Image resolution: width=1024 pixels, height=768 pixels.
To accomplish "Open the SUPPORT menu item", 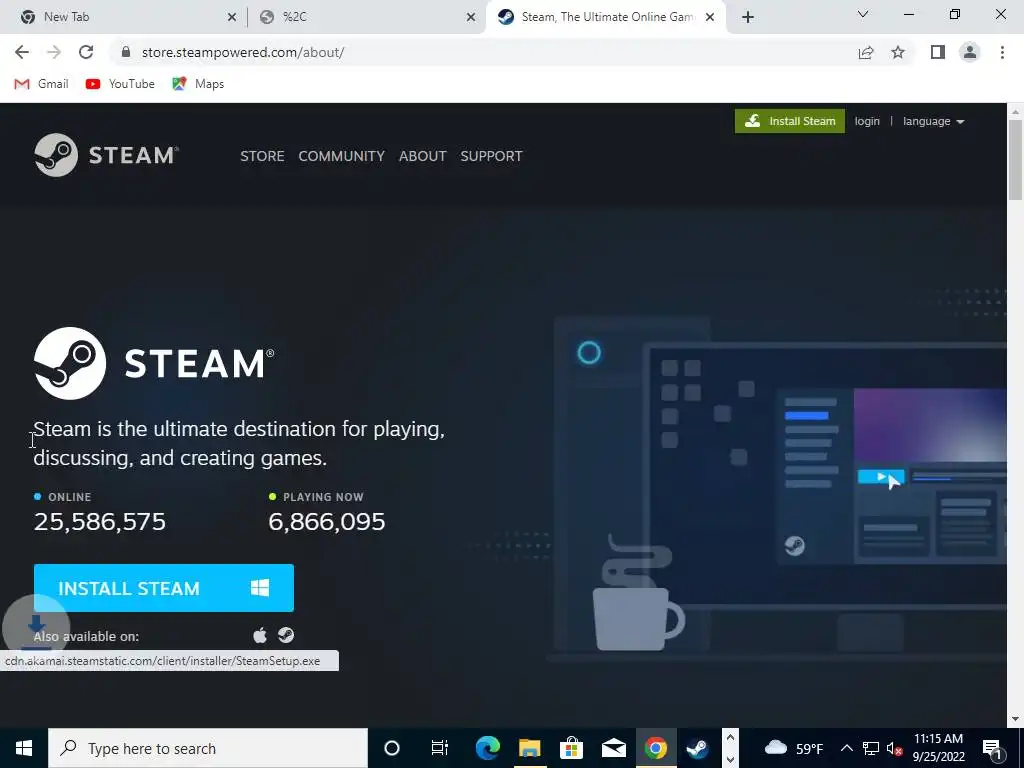I will point(491,156).
